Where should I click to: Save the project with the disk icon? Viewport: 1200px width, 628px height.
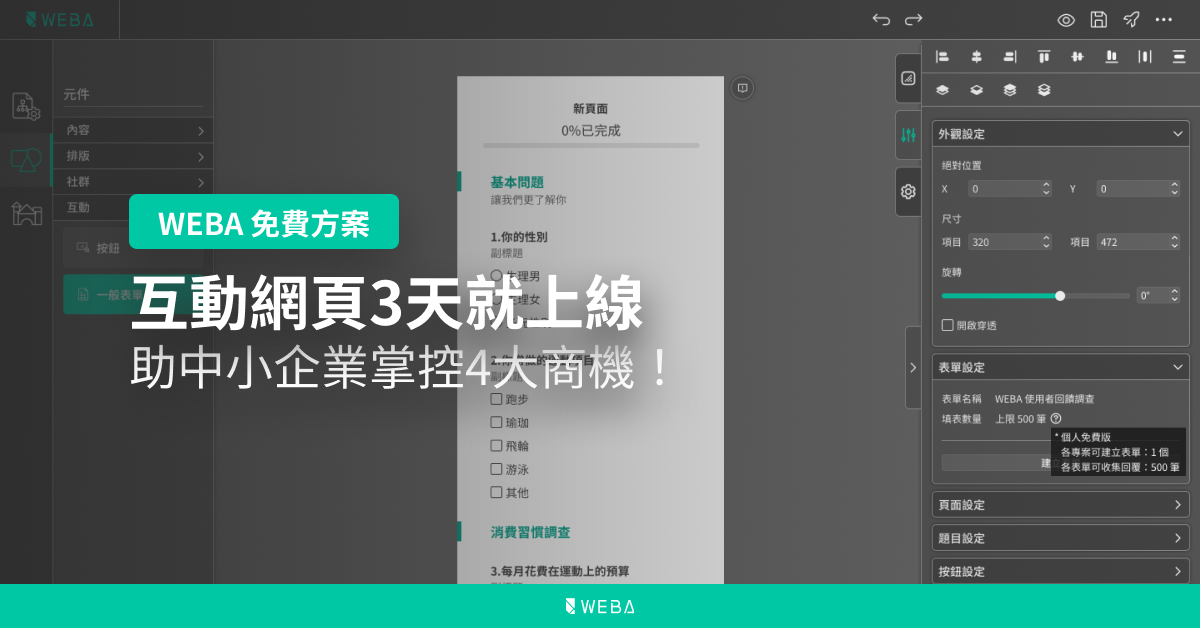pyautogui.click(x=1099, y=20)
